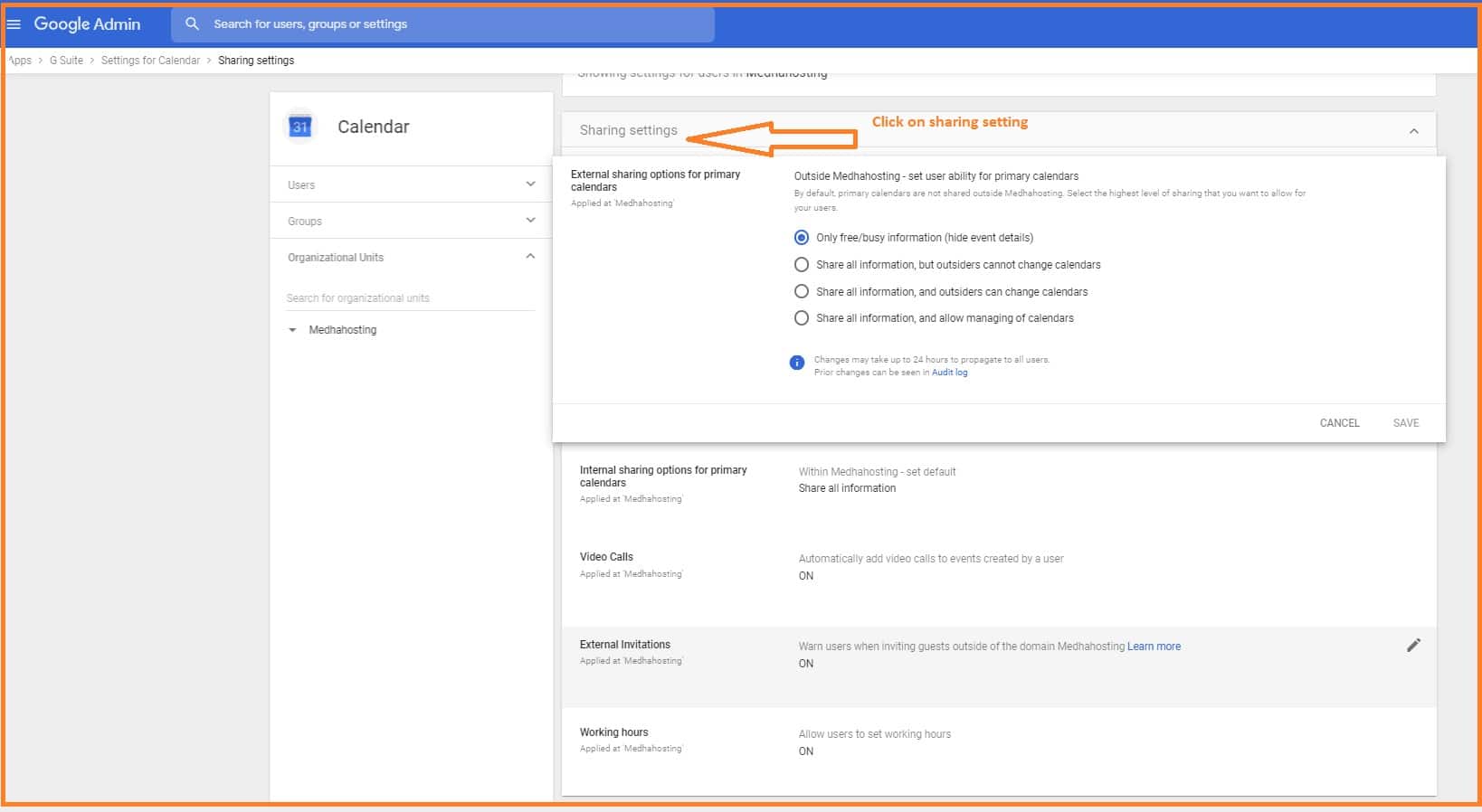This screenshot has width=1482, height=812.
Task: Click the pencil edit icon for External Invitations
Action: 1413,645
